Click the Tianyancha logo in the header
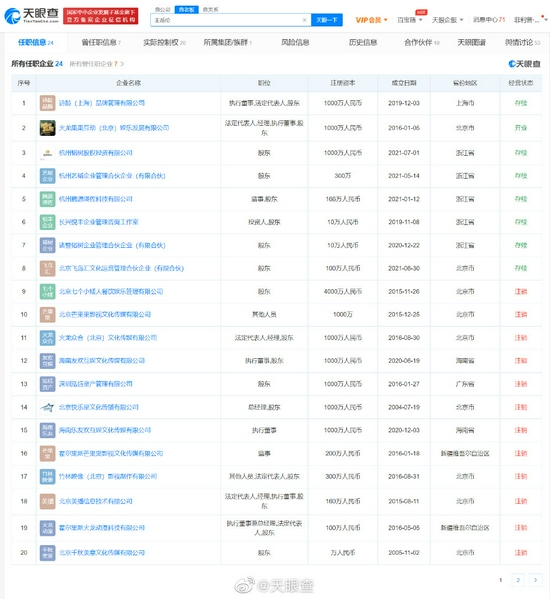This screenshot has height=599, width=550. tap(31, 15)
